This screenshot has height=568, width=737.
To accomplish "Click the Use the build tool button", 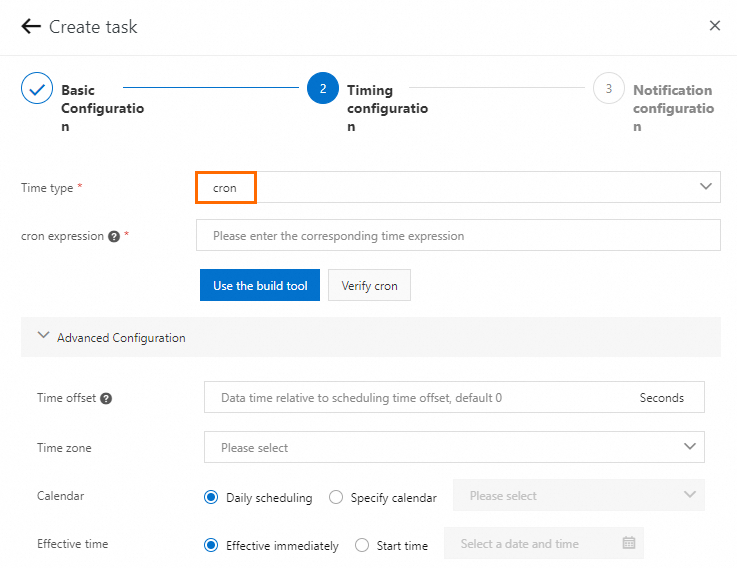I will coord(260,285).
